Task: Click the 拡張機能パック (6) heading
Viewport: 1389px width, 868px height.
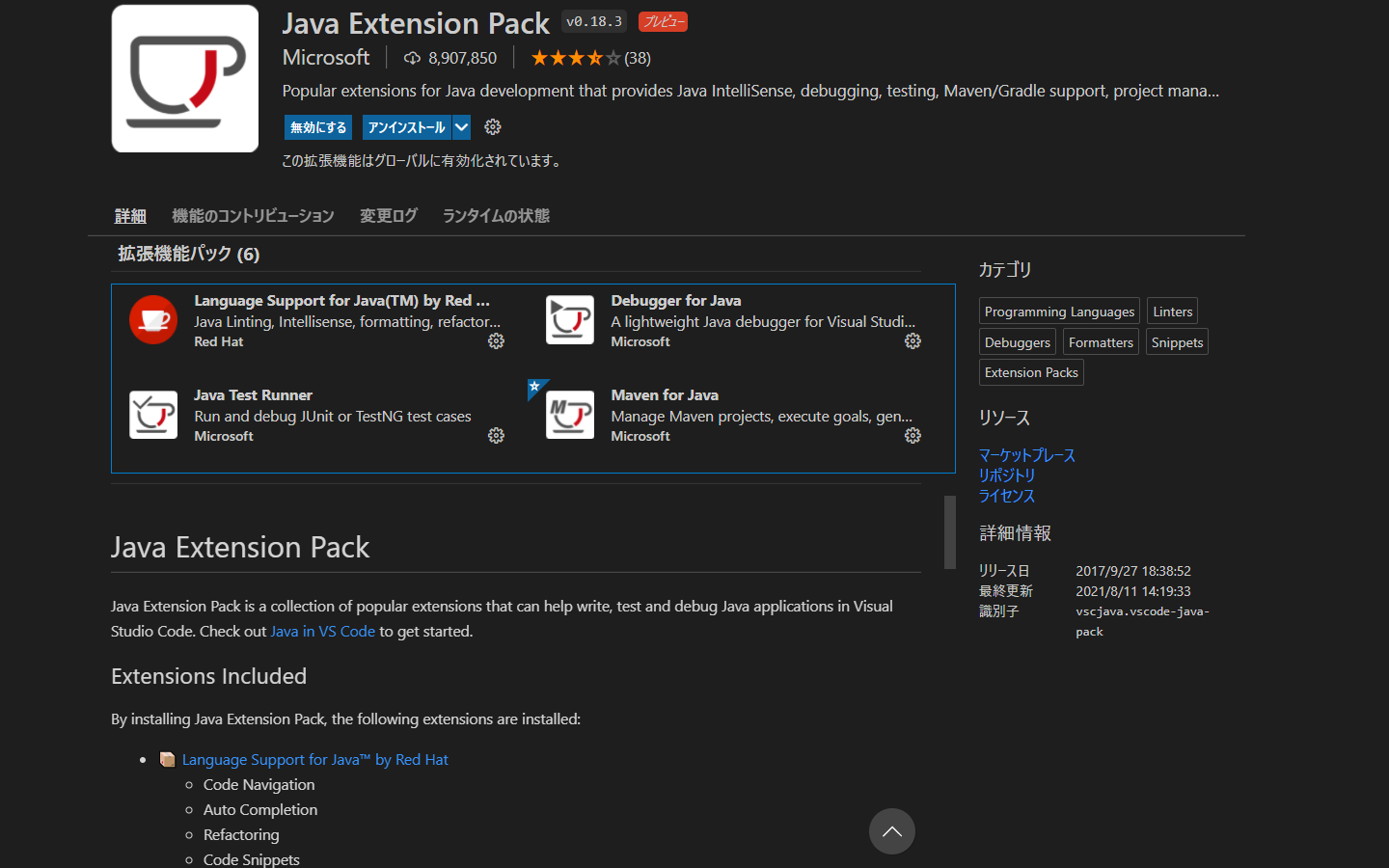Action: (x=188, y=254)
